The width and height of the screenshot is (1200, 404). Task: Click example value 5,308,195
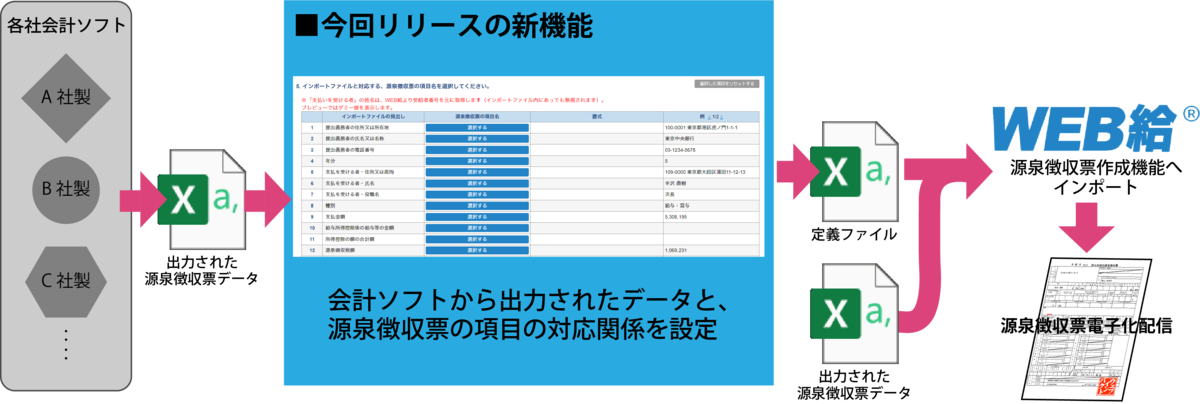(x=675, y=216)
